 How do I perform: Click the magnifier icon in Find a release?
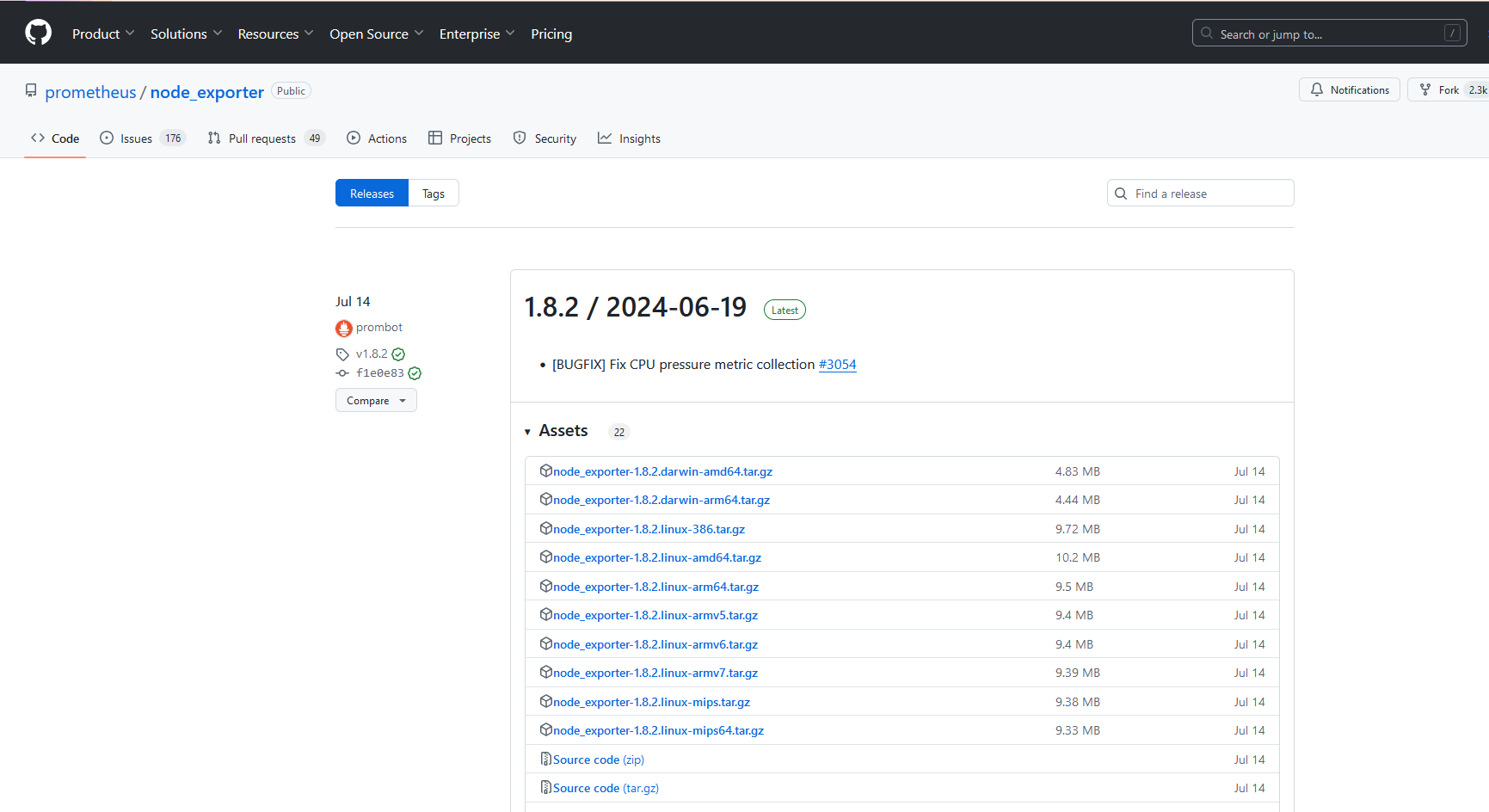(1121, 194)
